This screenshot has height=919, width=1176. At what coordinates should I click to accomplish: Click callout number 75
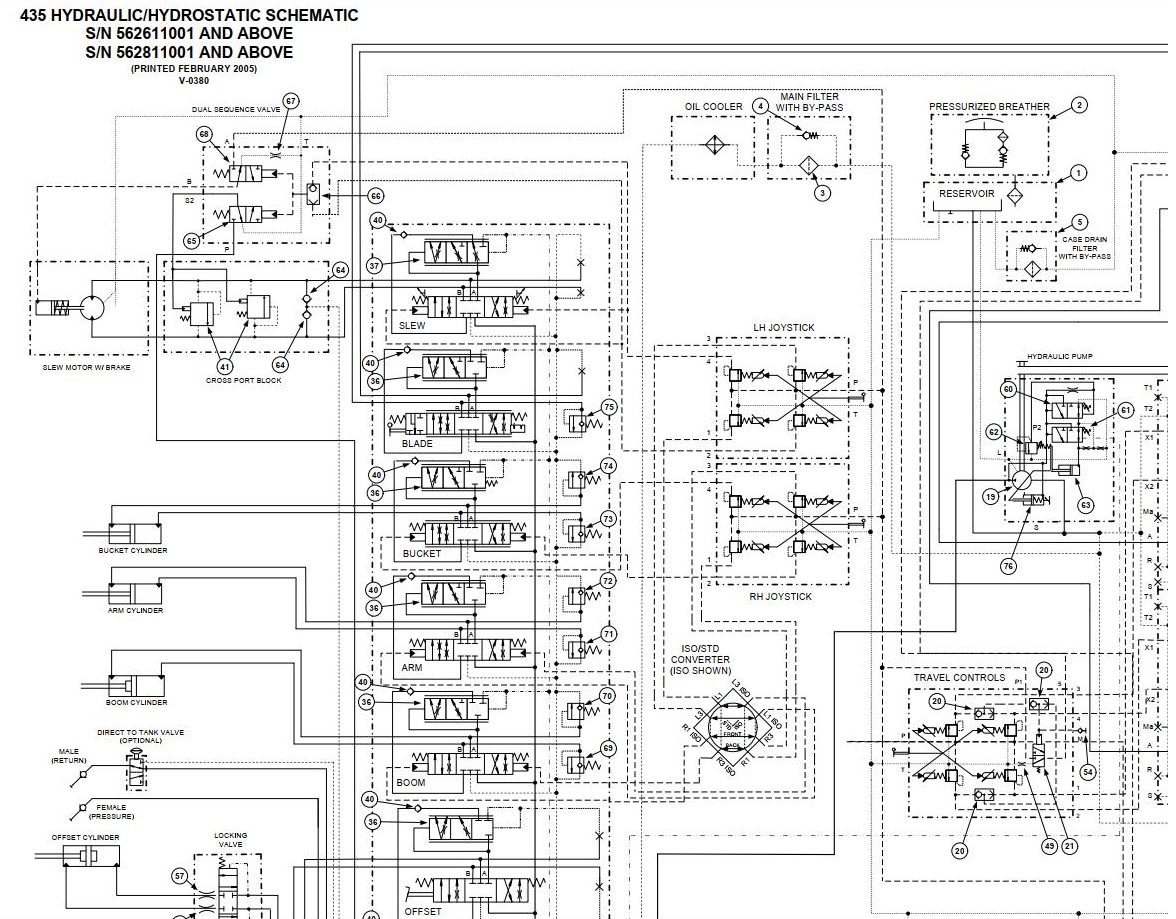pyautogui.click(x=609, y=407)
